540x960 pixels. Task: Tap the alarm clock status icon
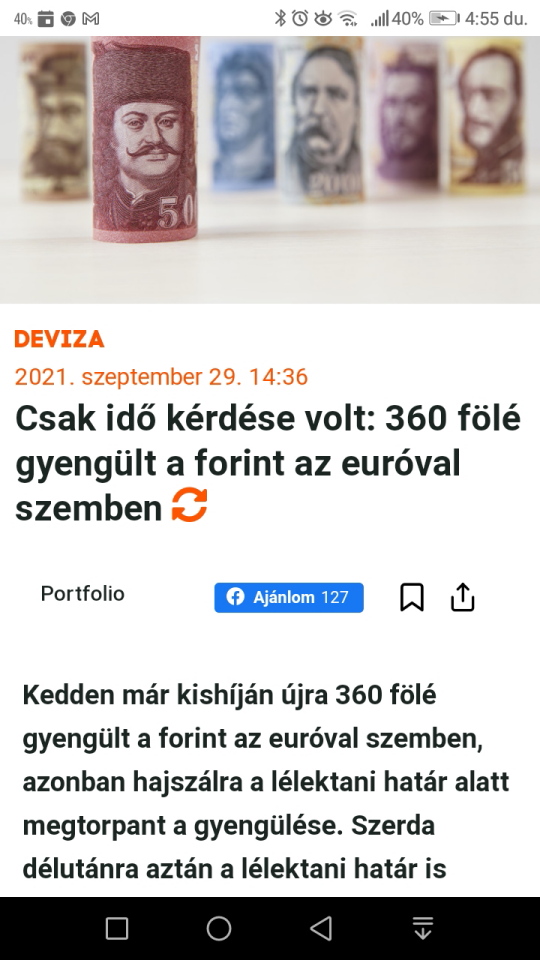(x=300, y=18)
